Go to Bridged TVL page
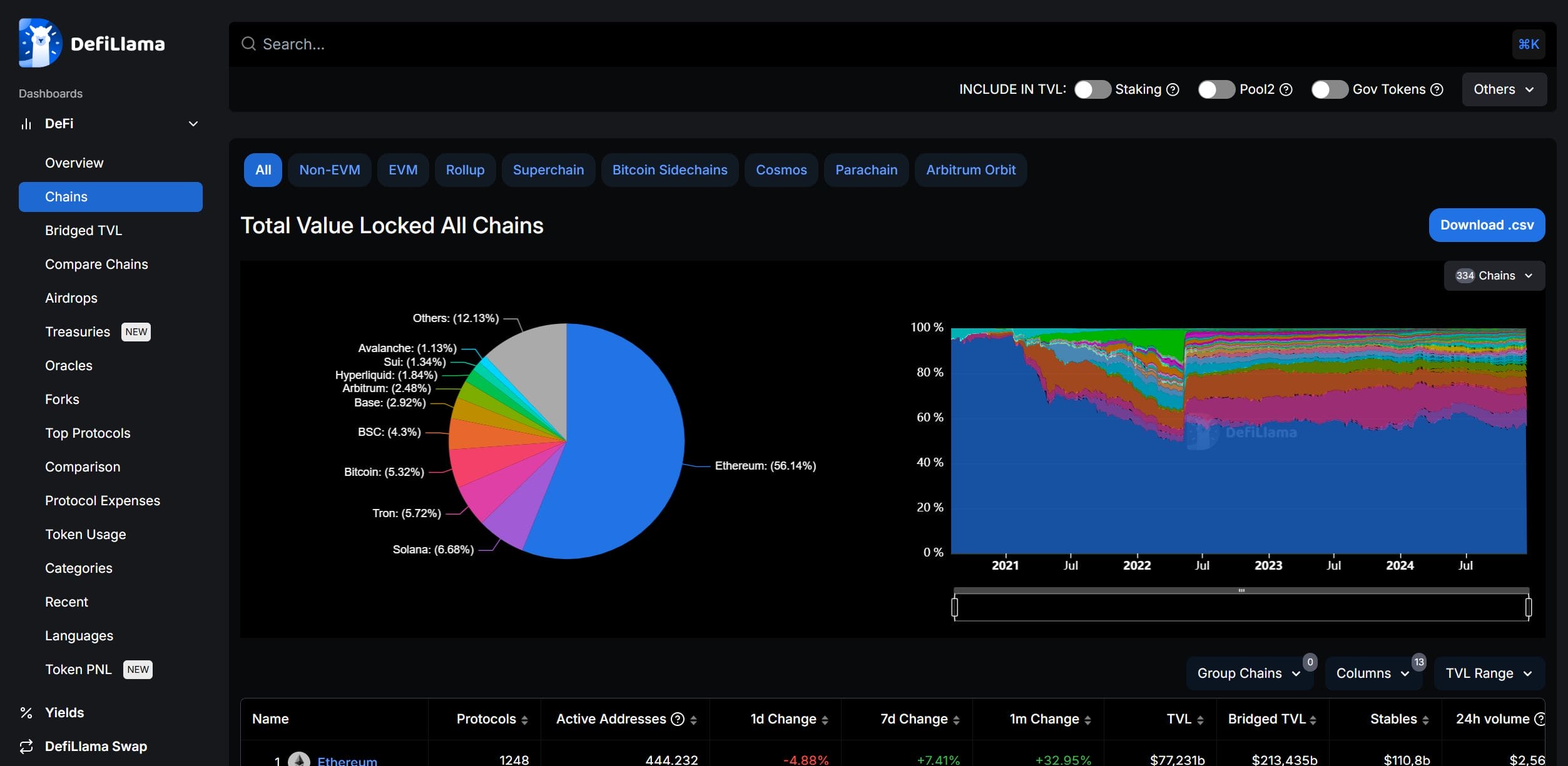The width and height of the screenshot is (1568, 766). click(84, 231)
